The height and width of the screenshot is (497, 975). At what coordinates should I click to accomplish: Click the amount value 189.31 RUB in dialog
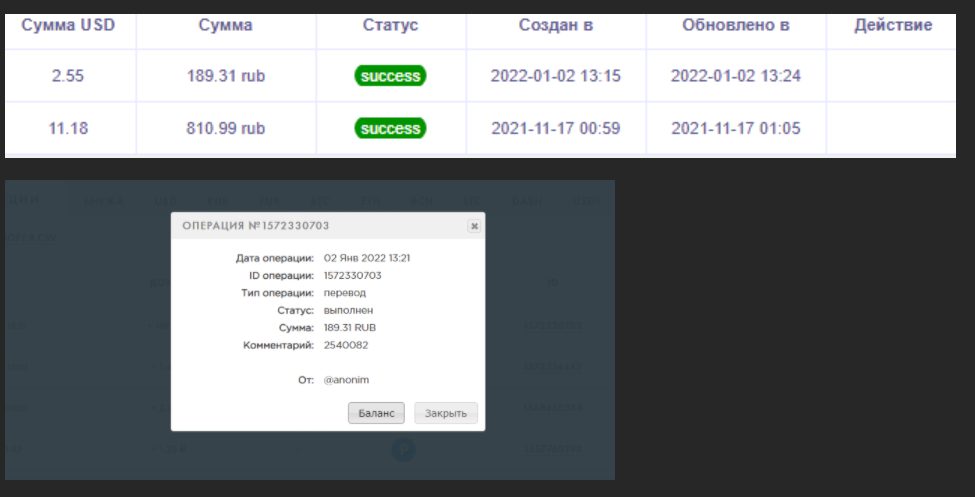(349, 328)
